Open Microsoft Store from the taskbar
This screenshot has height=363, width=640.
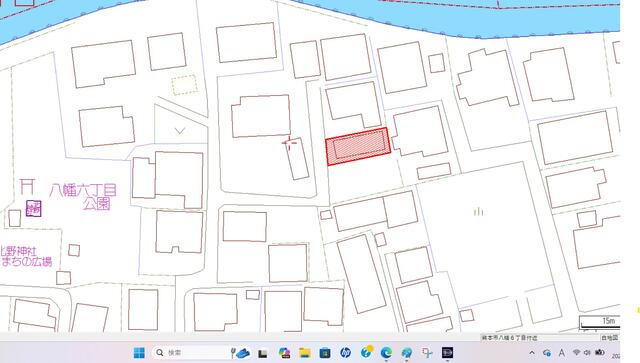[325, 353]
